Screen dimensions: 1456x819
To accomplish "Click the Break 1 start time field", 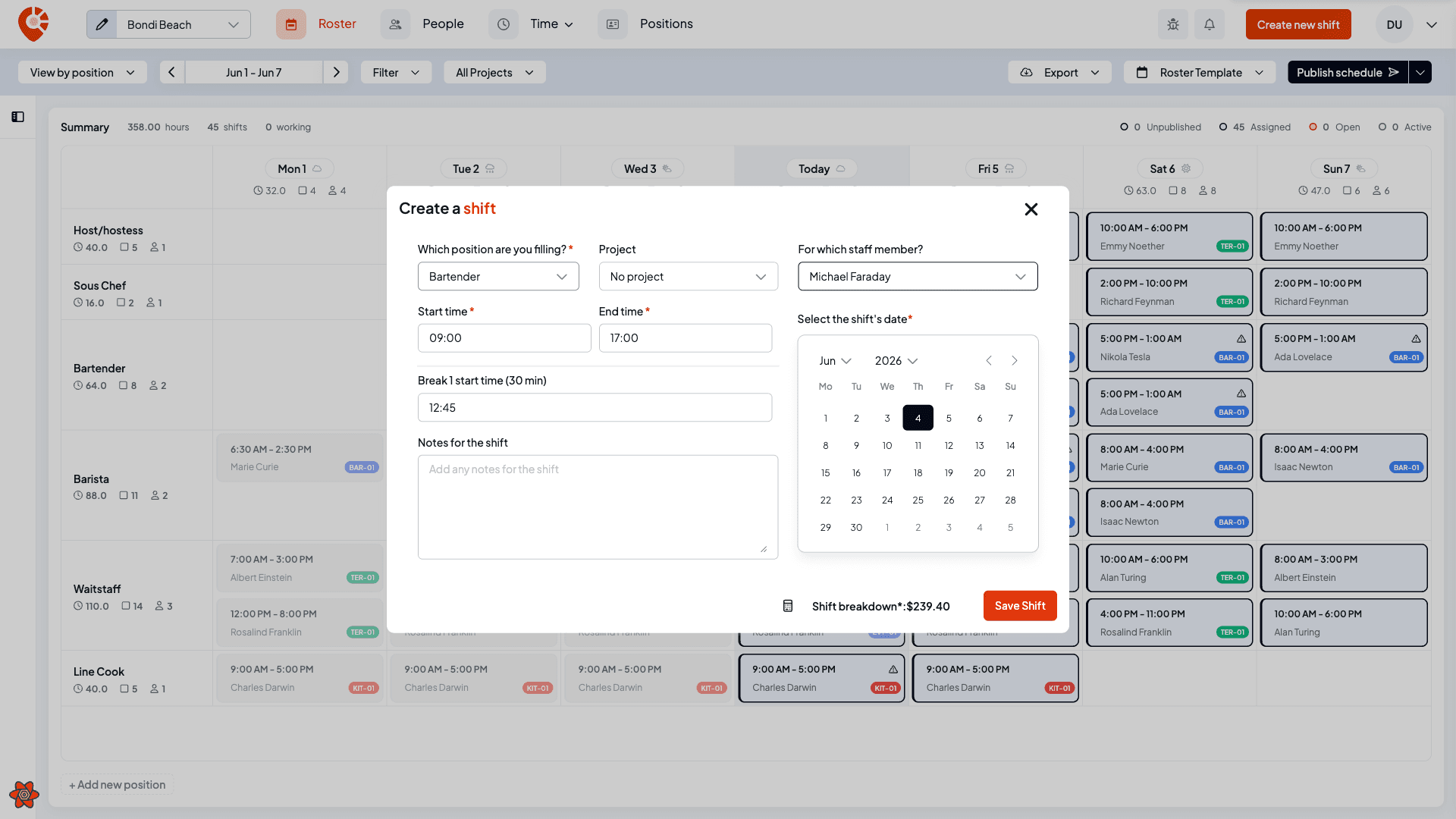I will (595, 407).
